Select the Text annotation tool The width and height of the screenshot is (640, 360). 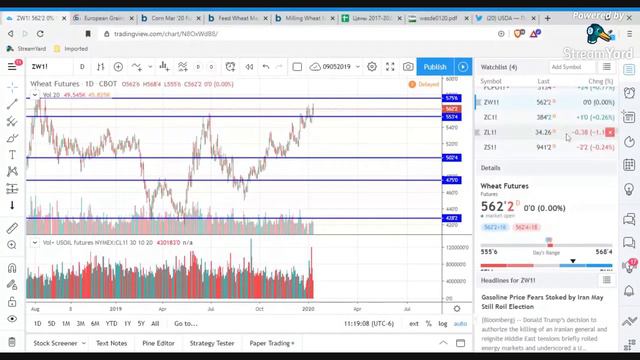12,155
